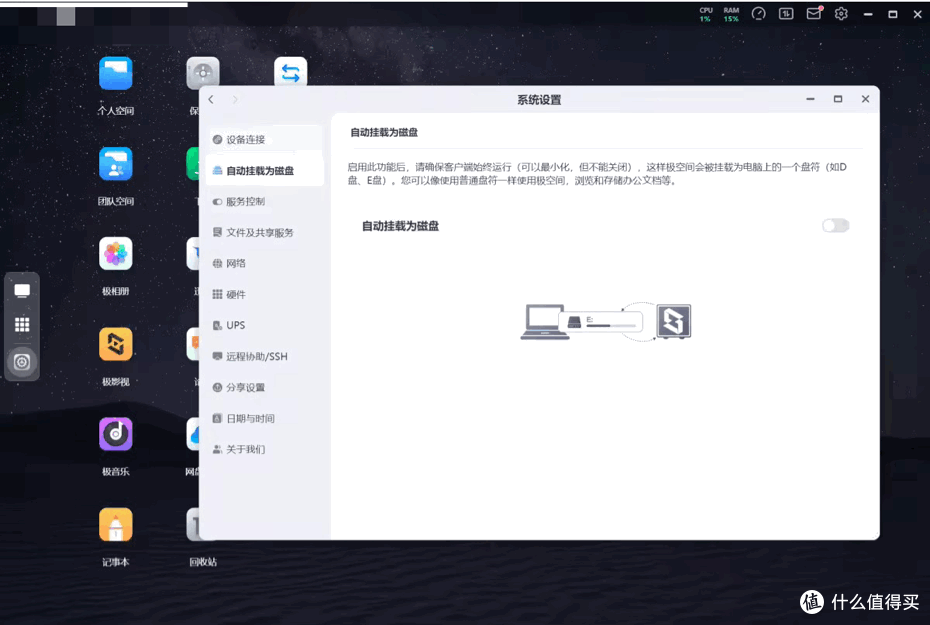The image size is (930, 625).
Task: Launch the 极相册 photo app
Action: click(x=116, y=254)
